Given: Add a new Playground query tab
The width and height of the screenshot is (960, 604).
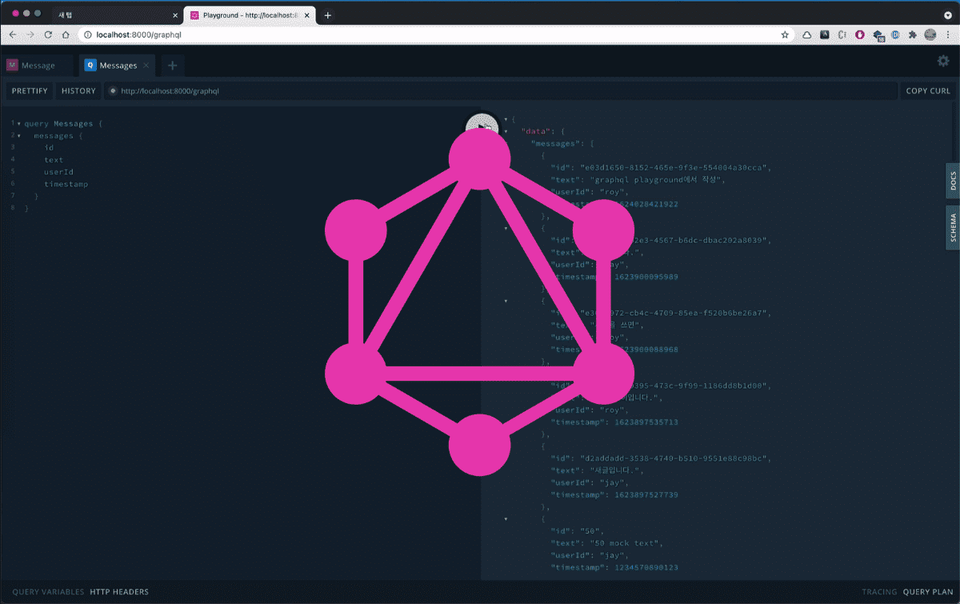Looking at the screenshot, I should point(172,65).
